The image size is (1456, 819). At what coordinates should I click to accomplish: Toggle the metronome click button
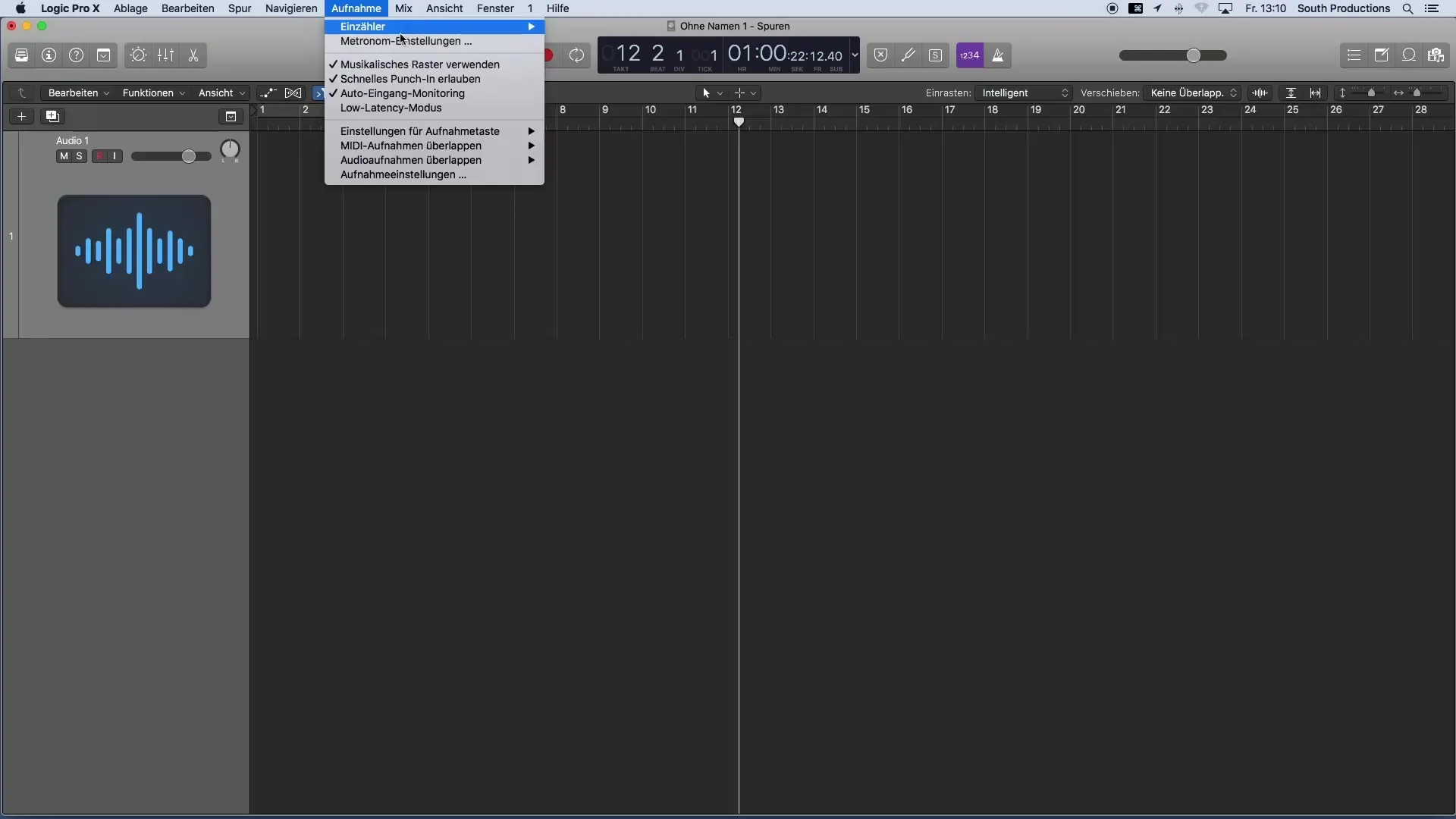point(998,55)
